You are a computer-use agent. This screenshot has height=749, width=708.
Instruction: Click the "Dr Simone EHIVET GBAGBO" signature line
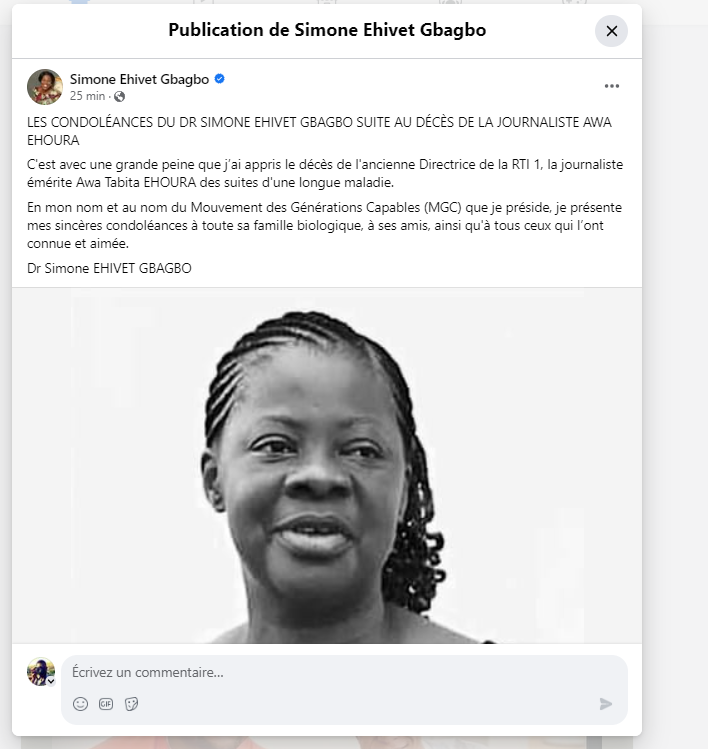109,268
